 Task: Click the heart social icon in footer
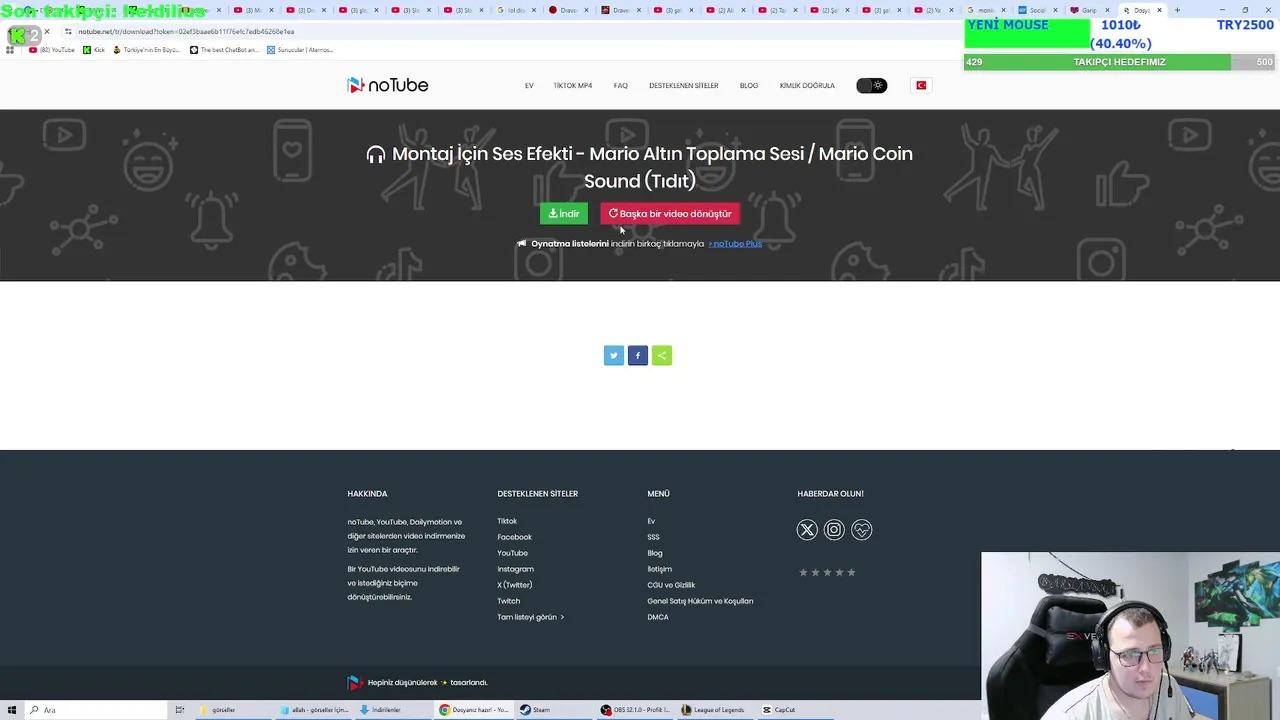[862, 530]
